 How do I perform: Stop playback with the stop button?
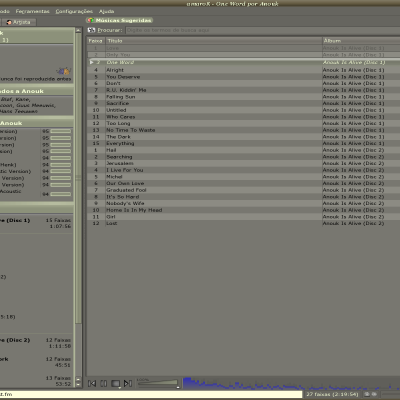[x=116, y=383]
